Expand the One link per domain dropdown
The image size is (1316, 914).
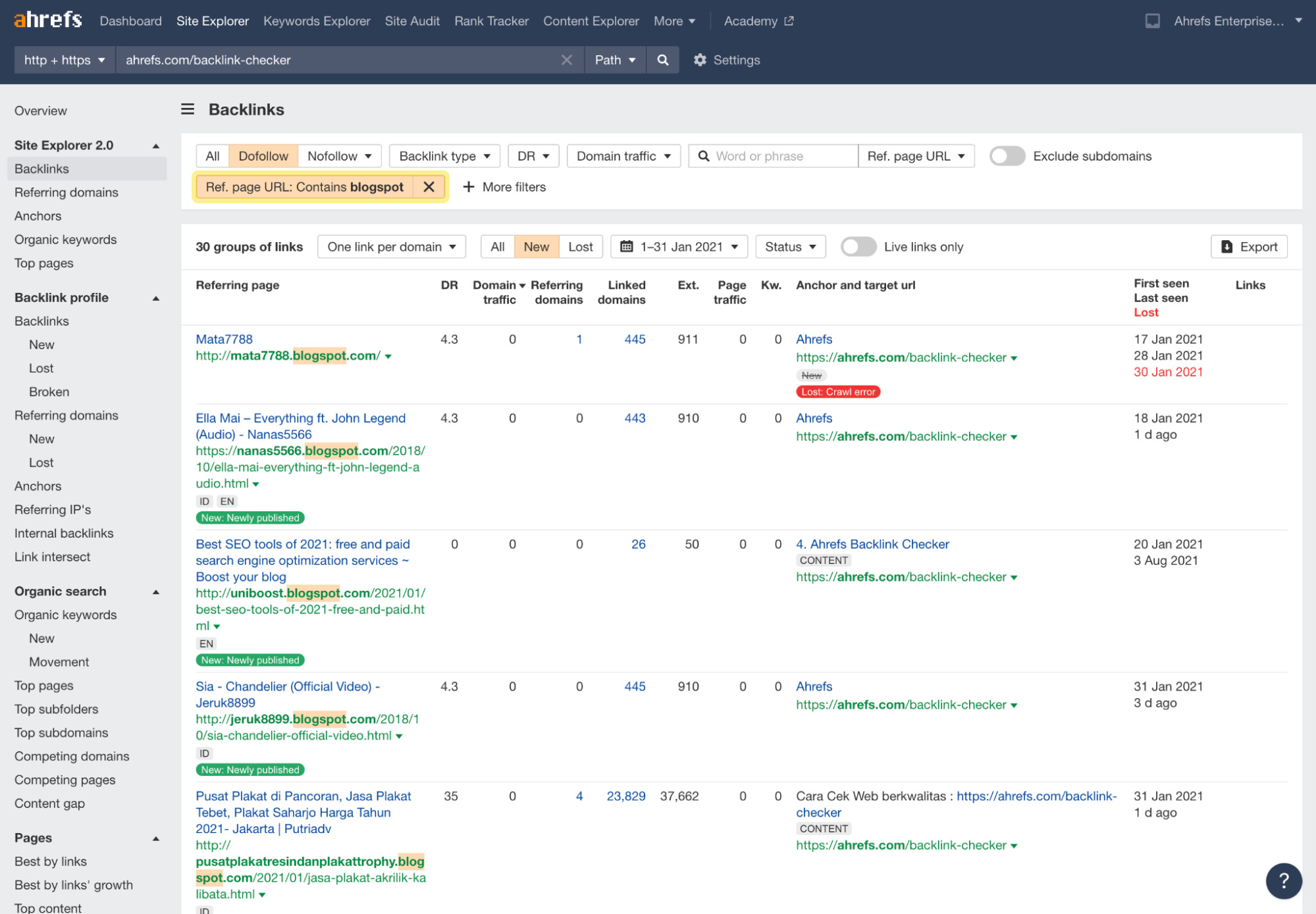[x=391, y=247]
